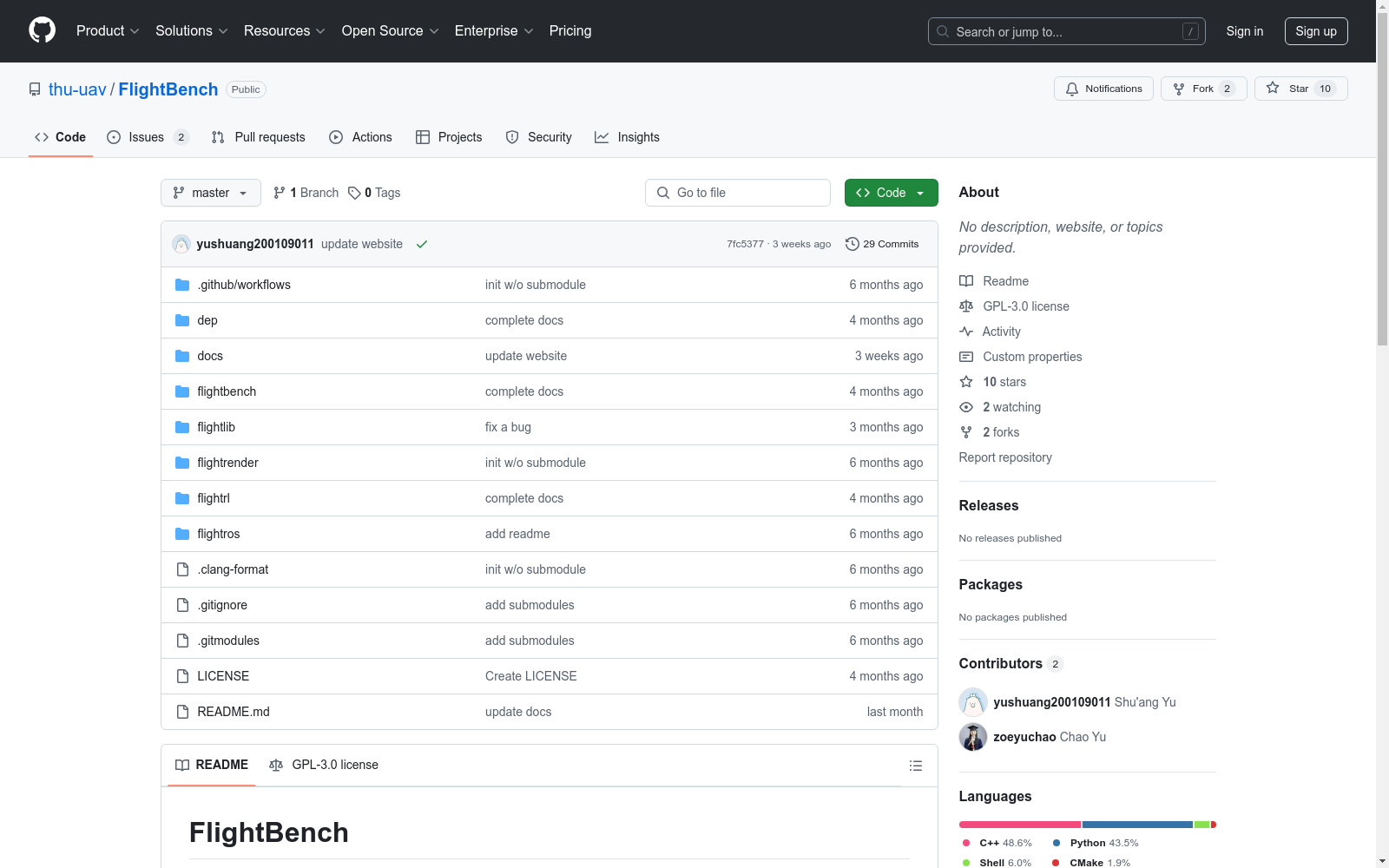Image resolution: width=1389 pixels, height=868 pixels.
Task: Click the .github/workflows folder icon
Action: tap(182, 285)
